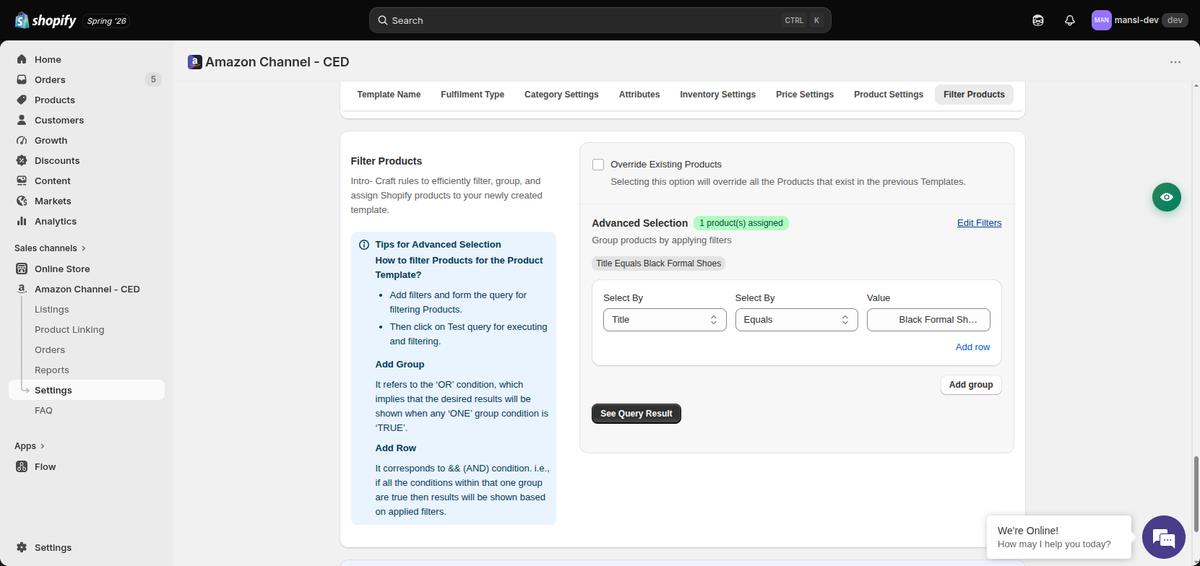Click the Customers icon
The height and width of the screenshot is (566, 1200).
22,120
